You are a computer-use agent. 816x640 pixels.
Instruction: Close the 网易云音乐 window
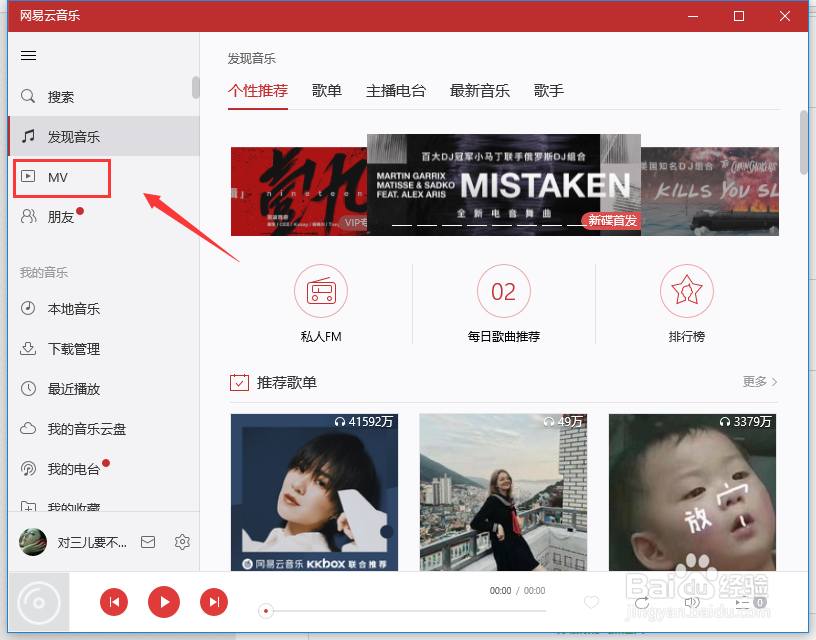(x=785, y=16)
